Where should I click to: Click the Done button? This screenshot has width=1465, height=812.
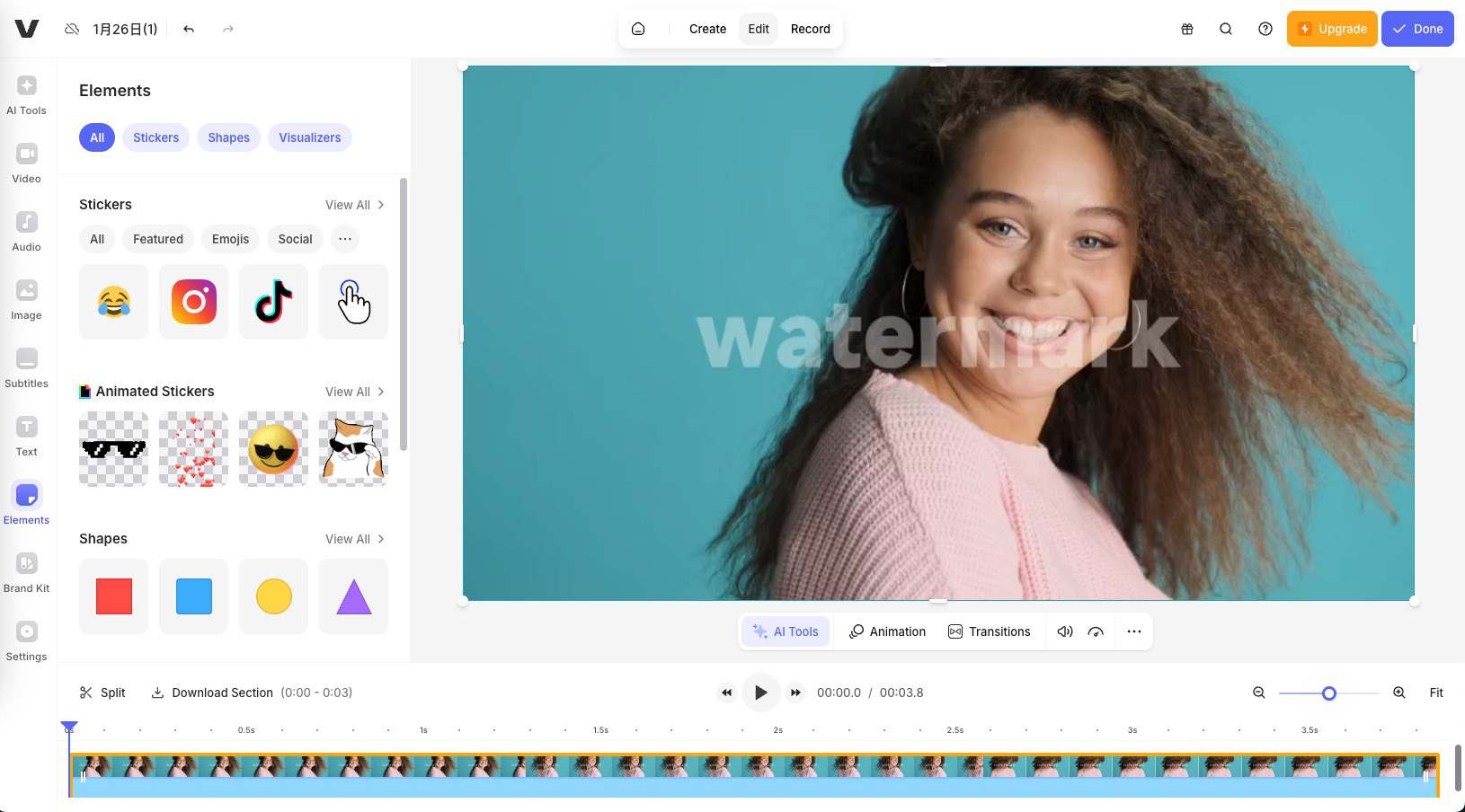pos(1417,29)
